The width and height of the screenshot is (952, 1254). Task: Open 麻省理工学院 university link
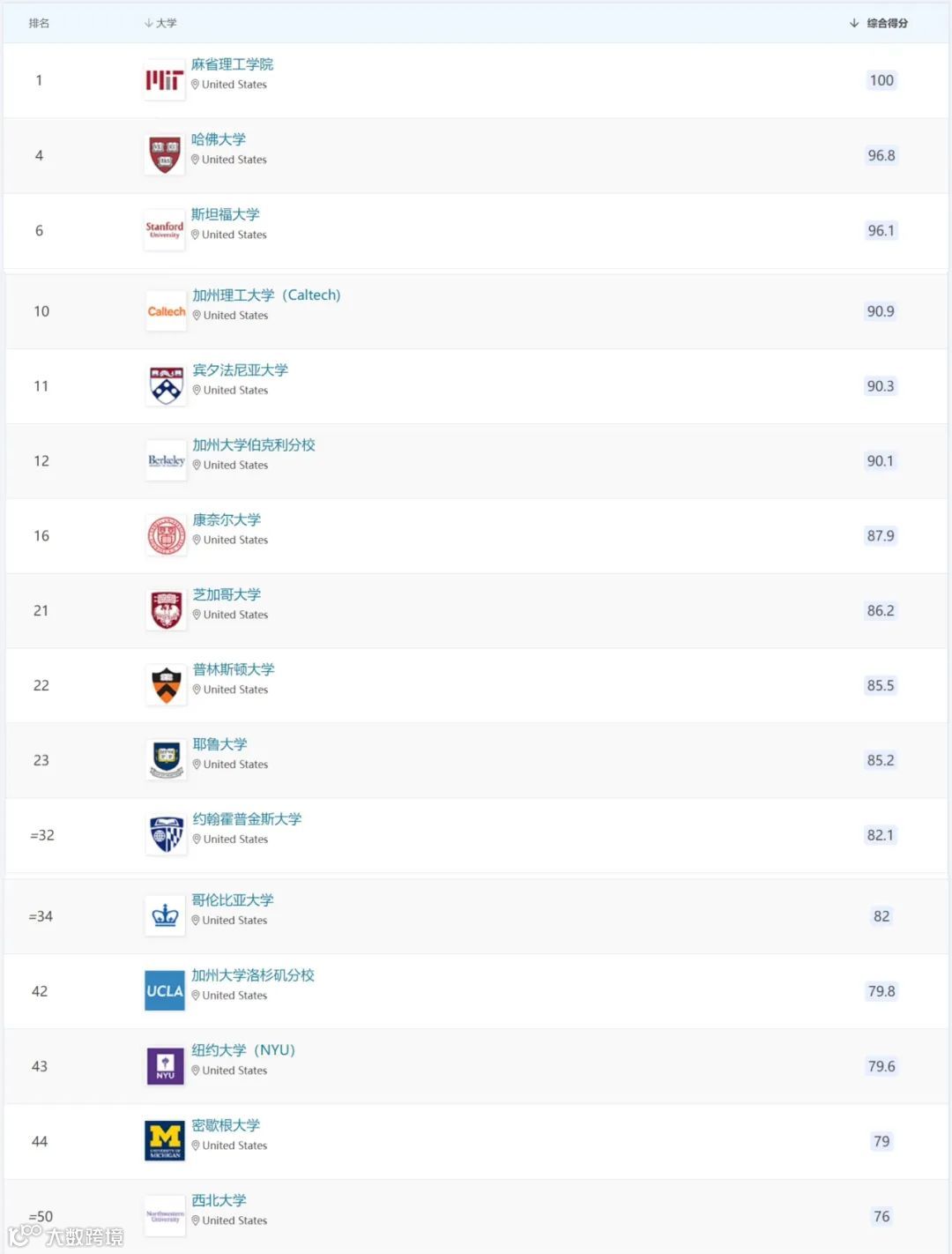pyautogui.click(x=232, y=64)
